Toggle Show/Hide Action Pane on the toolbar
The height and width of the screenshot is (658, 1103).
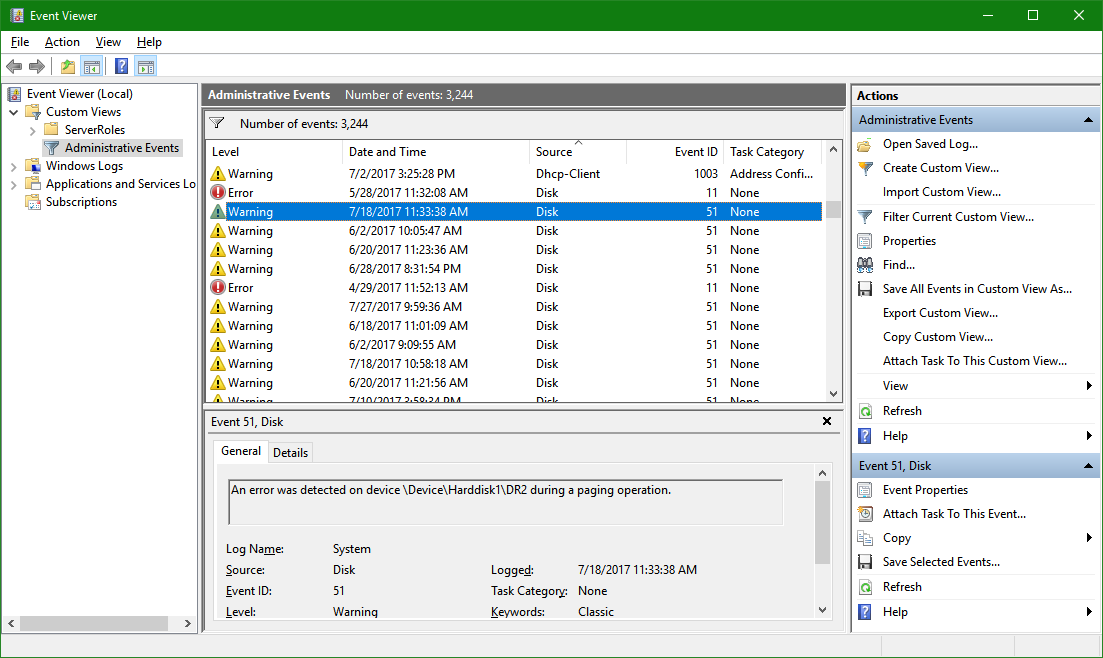point(146,66)
